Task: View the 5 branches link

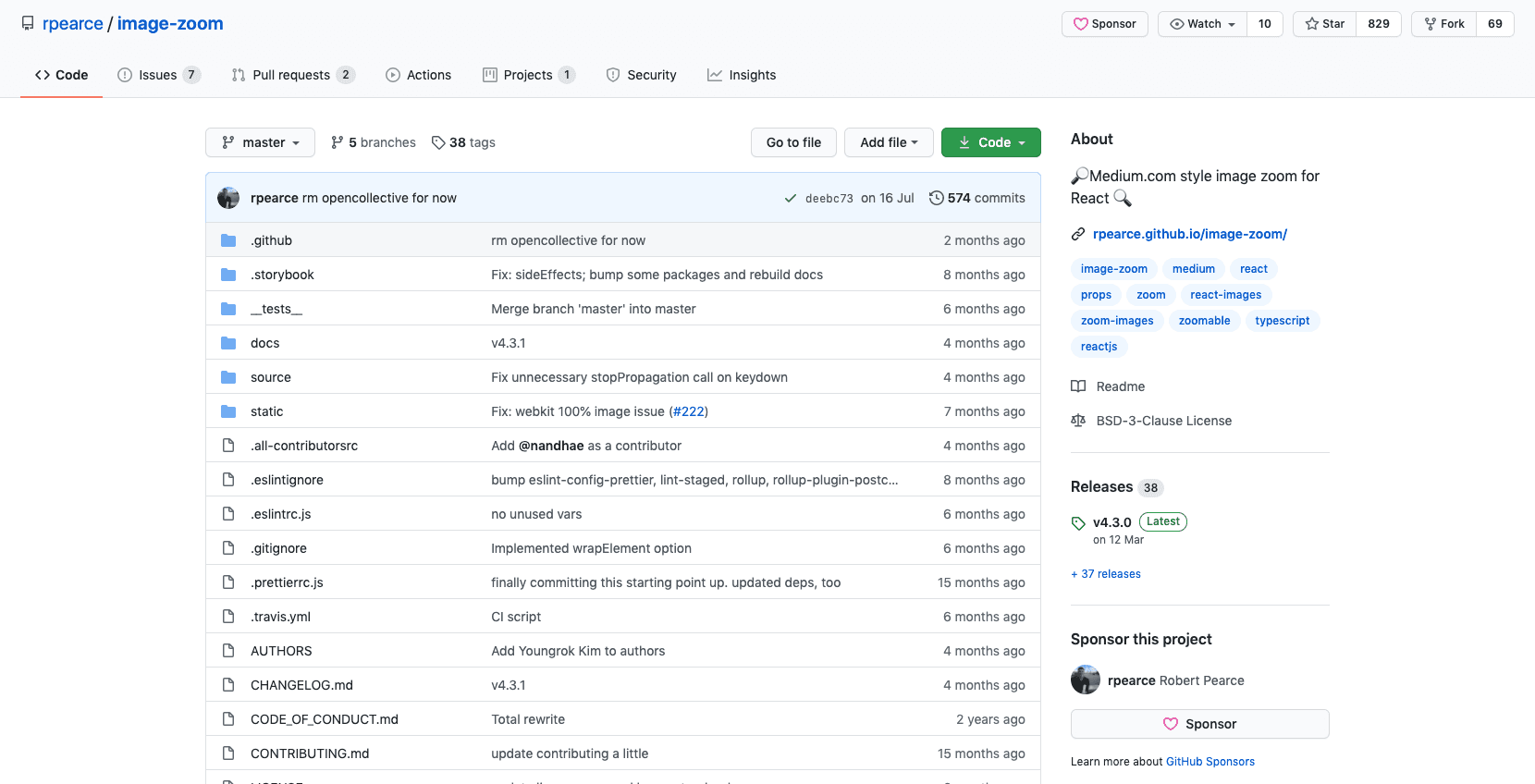Action: tap(374, 142)
